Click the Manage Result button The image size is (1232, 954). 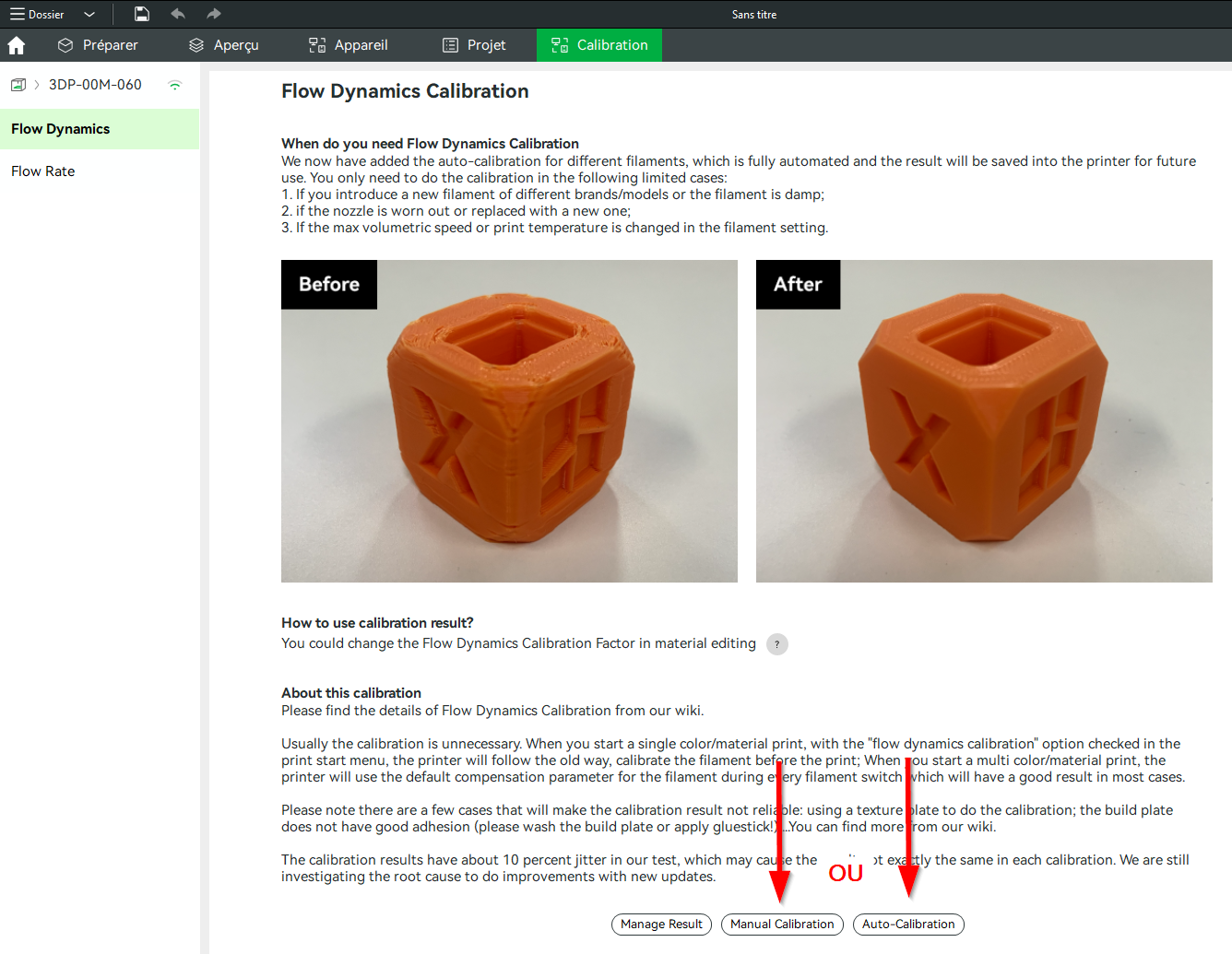(661, 925)
